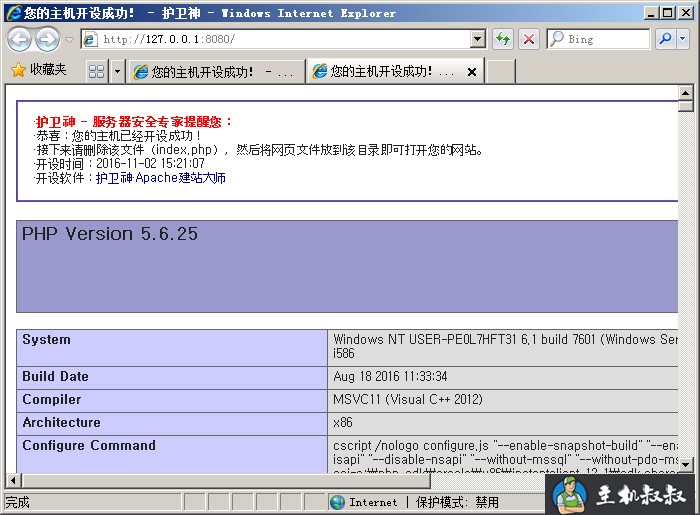
Task: Open the Quick Tabs grid icon
Action: pyautogui.click(x=96, y=72)
